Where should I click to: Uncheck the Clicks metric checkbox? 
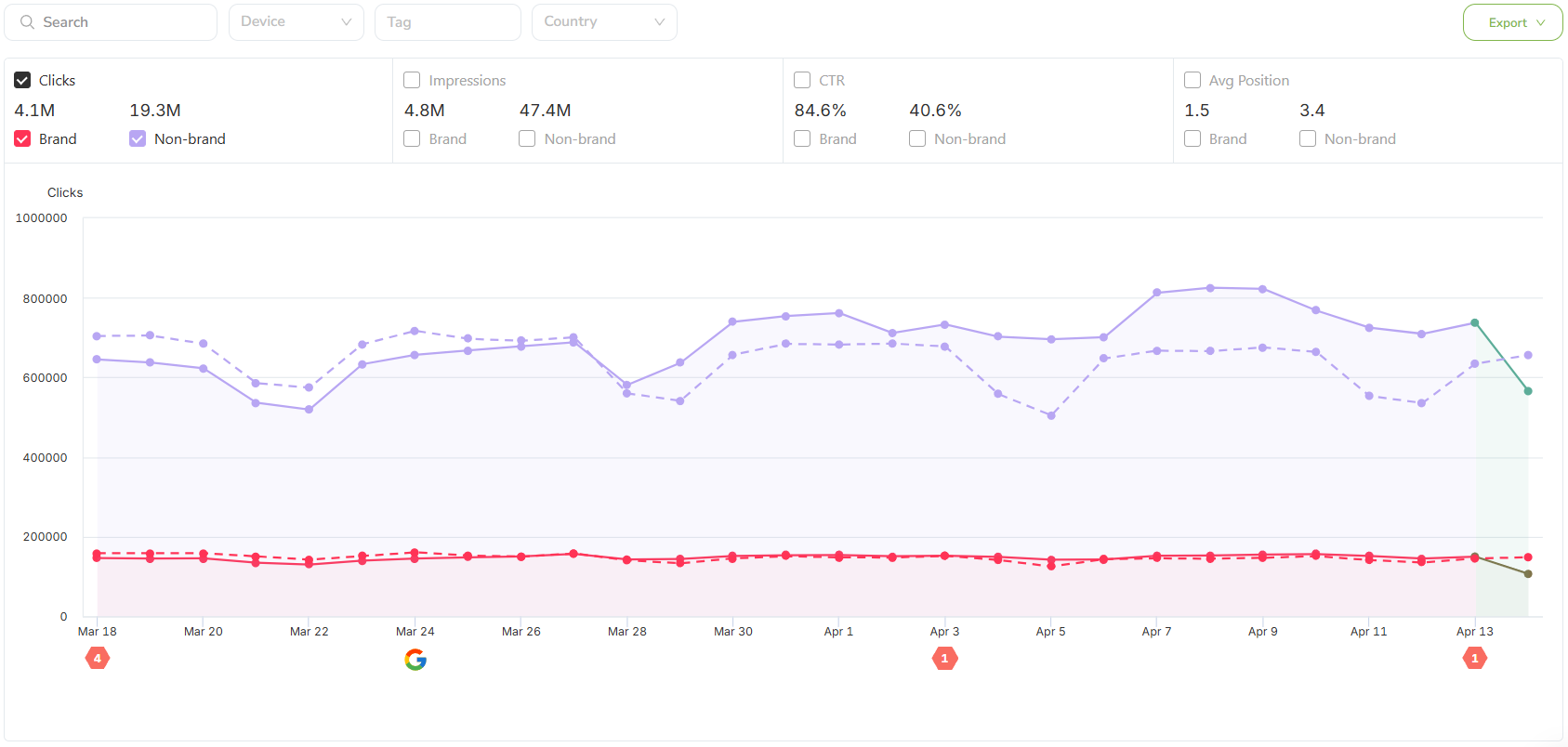pyautogui.click(x=23, y=81)
